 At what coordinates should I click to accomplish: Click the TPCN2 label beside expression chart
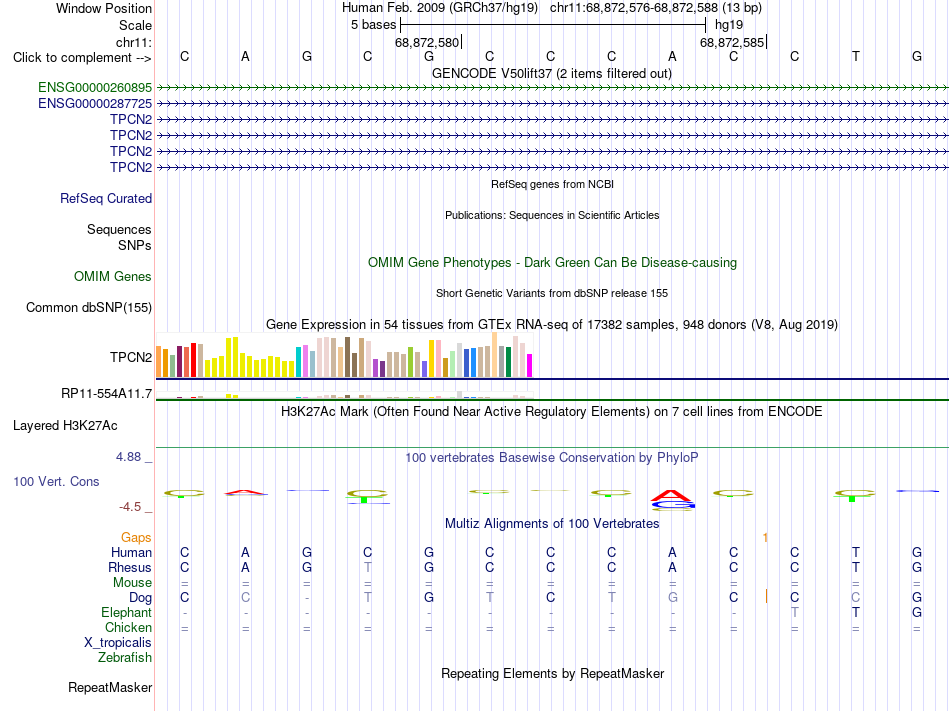(131, 357)
